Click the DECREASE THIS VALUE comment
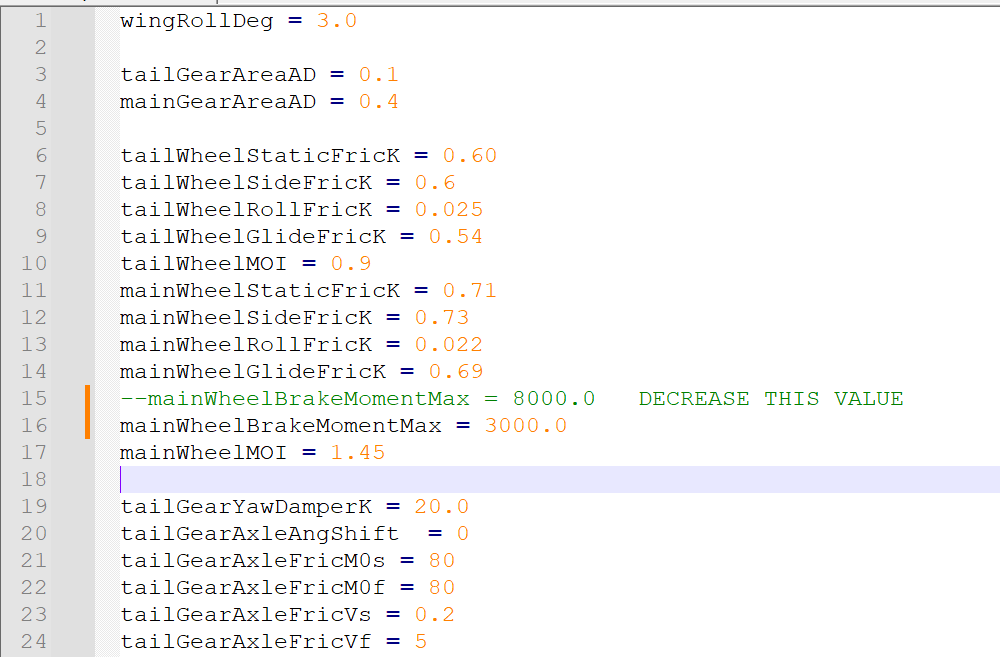The height and width of the screenshot is (657, 1000). (x=771, y=398)
